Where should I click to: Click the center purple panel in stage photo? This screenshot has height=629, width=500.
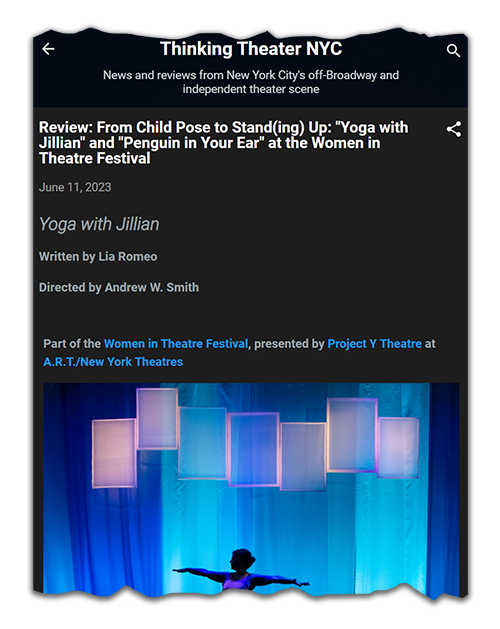click(254, 449)
